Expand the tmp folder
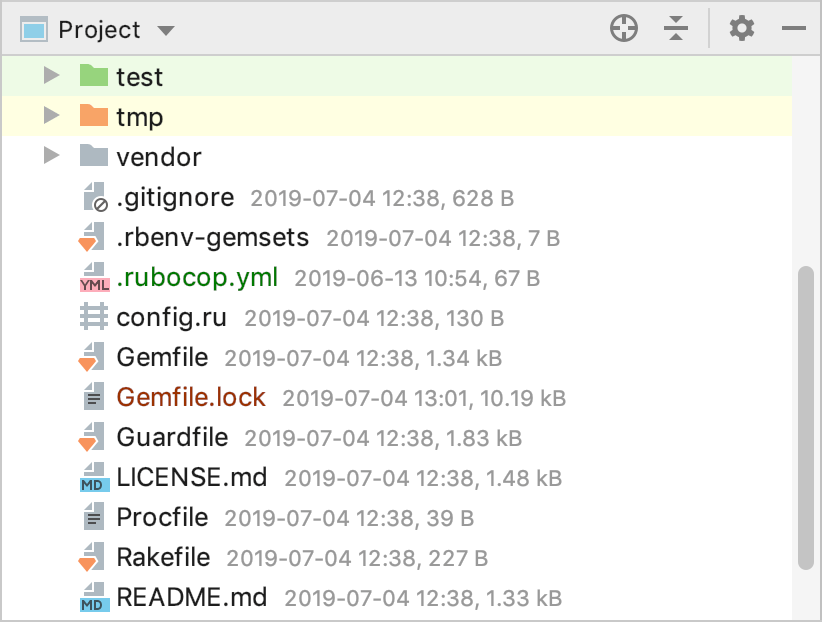The width and height of the screenshot is (822, 622). 51,116
